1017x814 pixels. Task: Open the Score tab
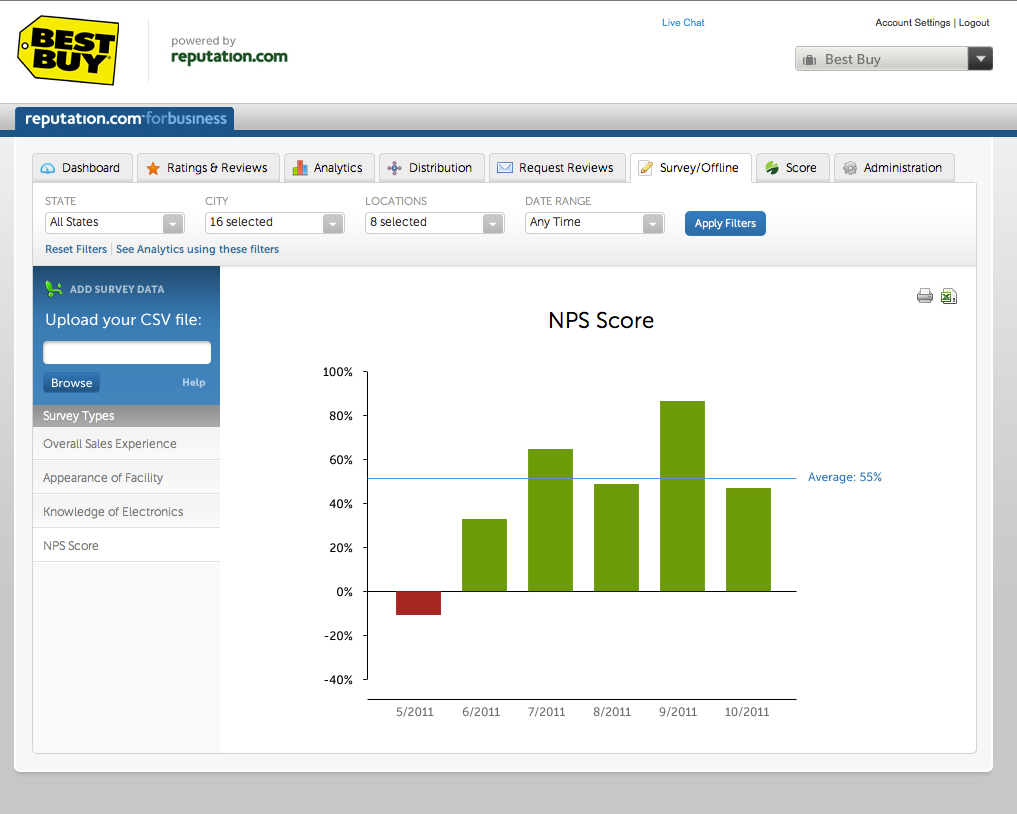pos(793,168)
